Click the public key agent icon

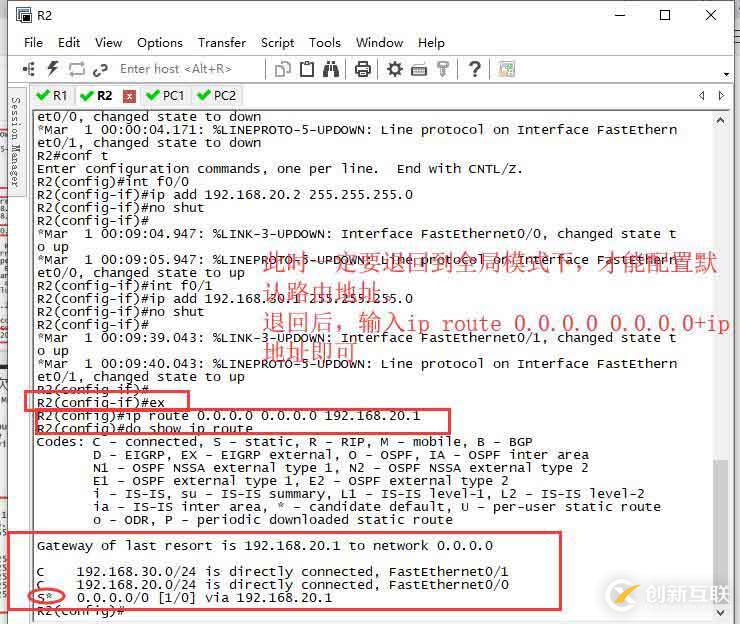click(443, 69)
